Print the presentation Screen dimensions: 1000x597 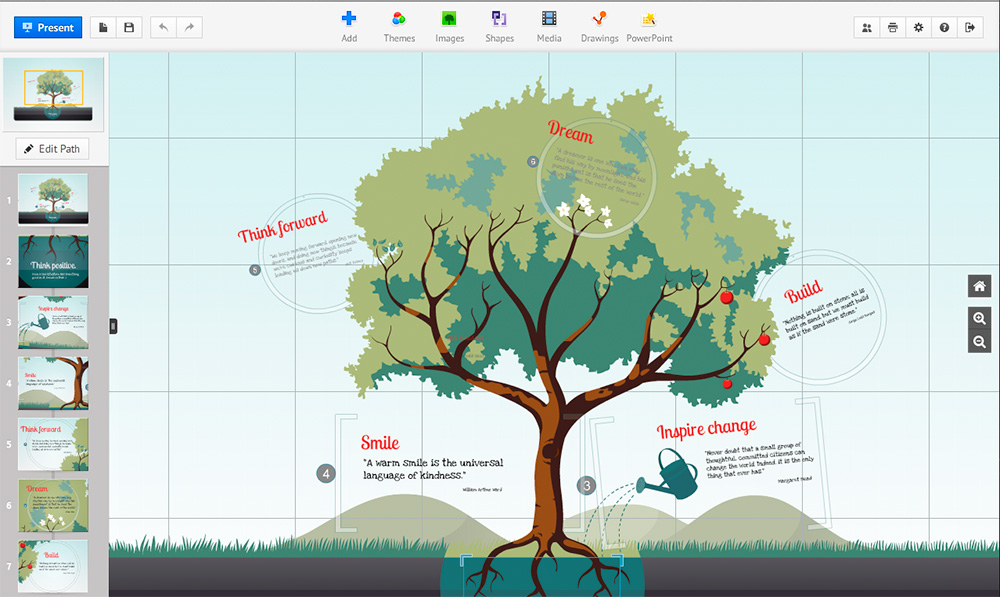(x=893, y=28)
